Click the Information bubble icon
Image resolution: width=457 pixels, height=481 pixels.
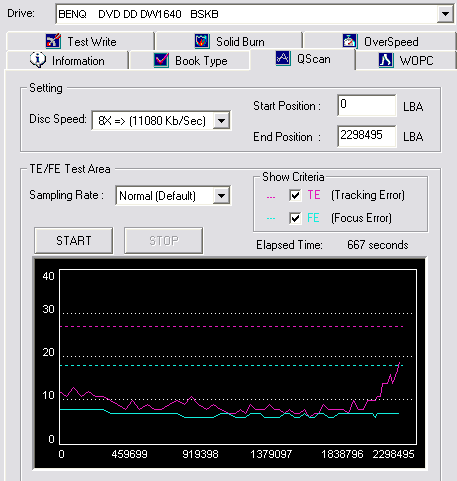pyautogui.click(x=38, y=60)
